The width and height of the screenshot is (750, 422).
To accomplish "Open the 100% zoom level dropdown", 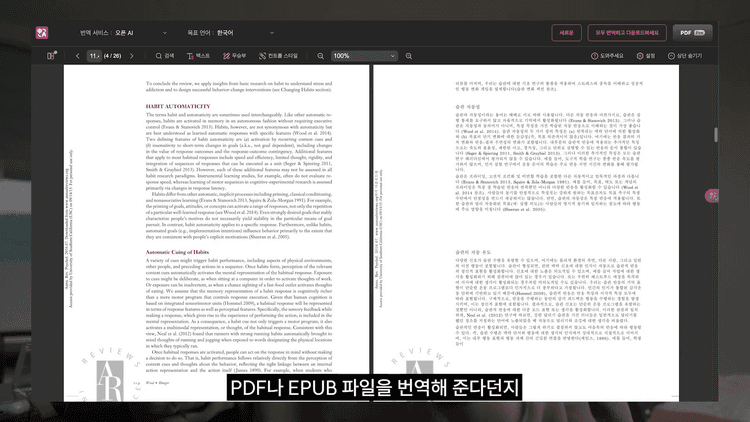I will [360, 56].
